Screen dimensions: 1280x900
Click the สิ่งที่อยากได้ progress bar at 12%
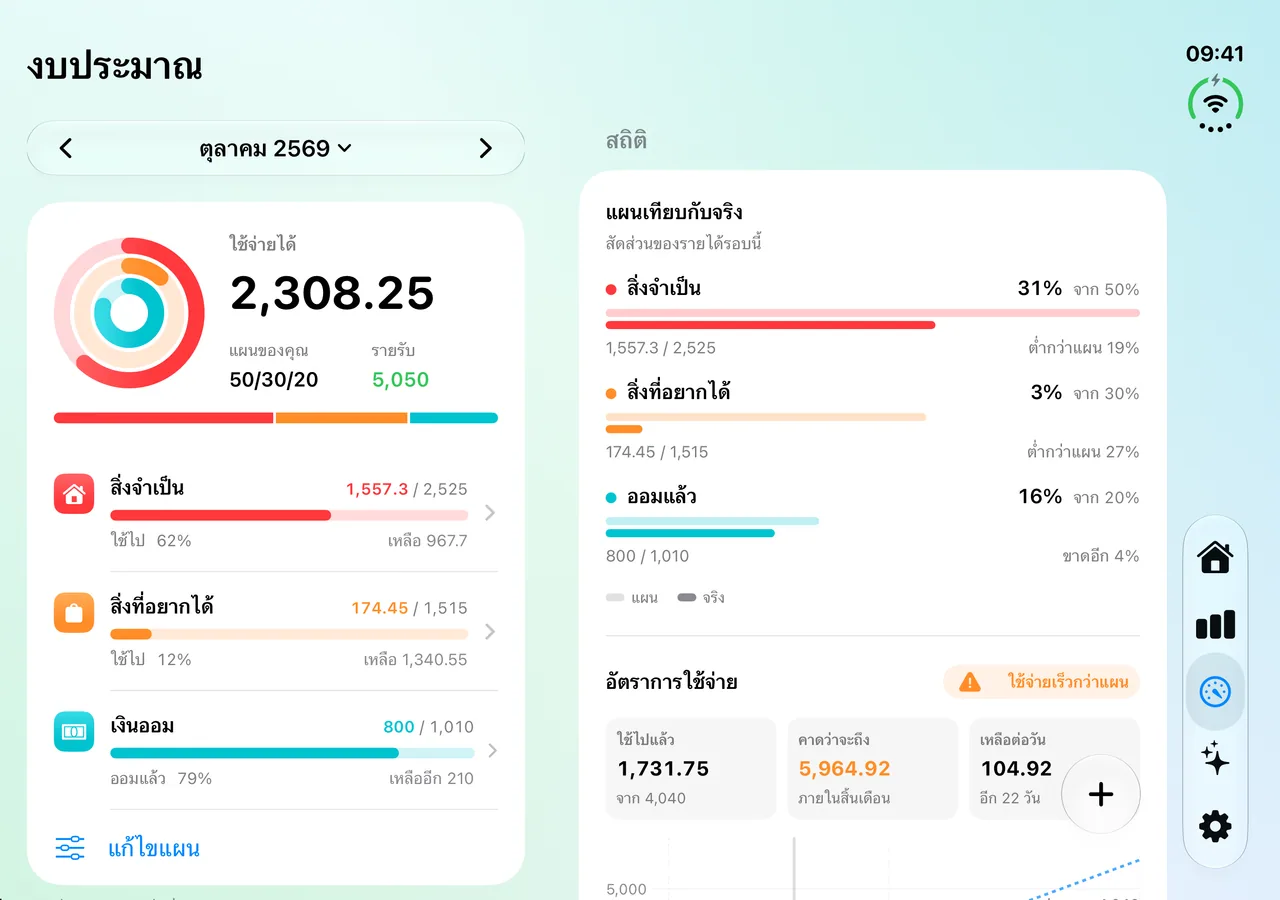point(289,634)
